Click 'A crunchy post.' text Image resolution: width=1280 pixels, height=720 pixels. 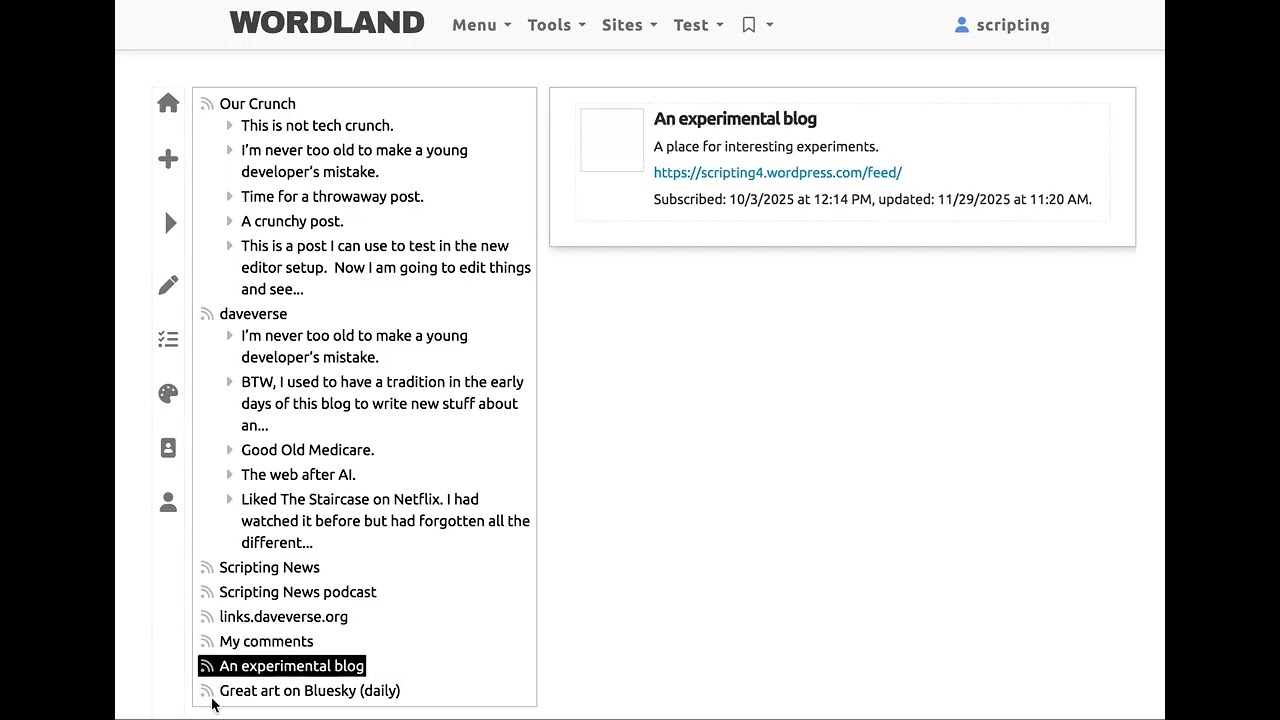[292, 221]
